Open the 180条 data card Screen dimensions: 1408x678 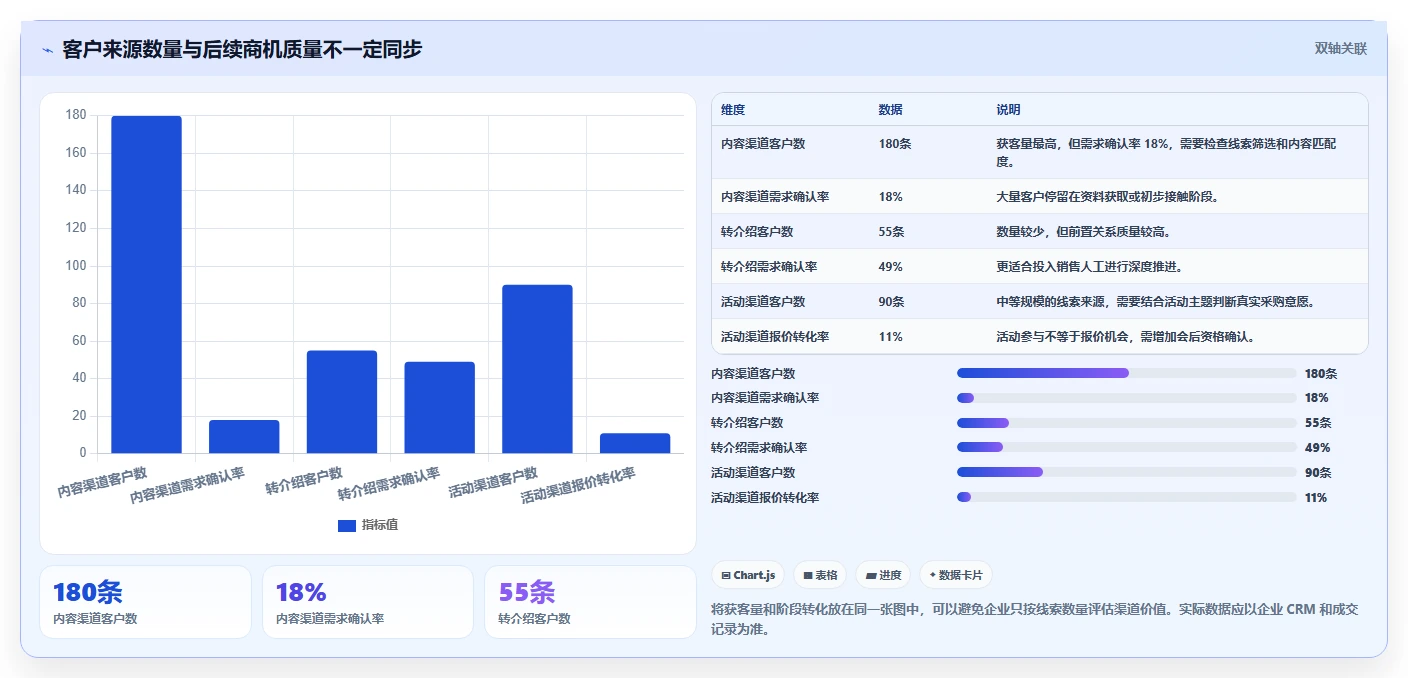click(x=145, y=602)
